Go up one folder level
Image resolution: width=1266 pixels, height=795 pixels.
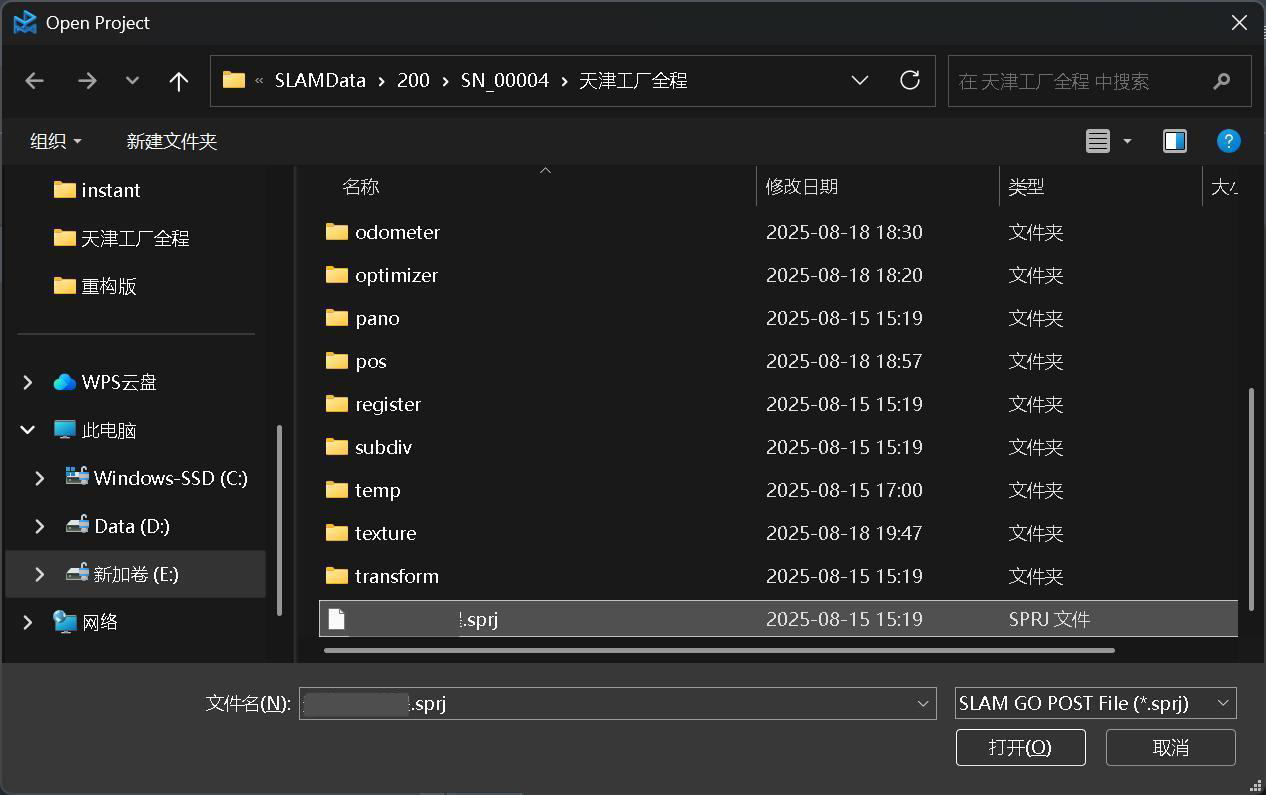click(x=179, y=81)
